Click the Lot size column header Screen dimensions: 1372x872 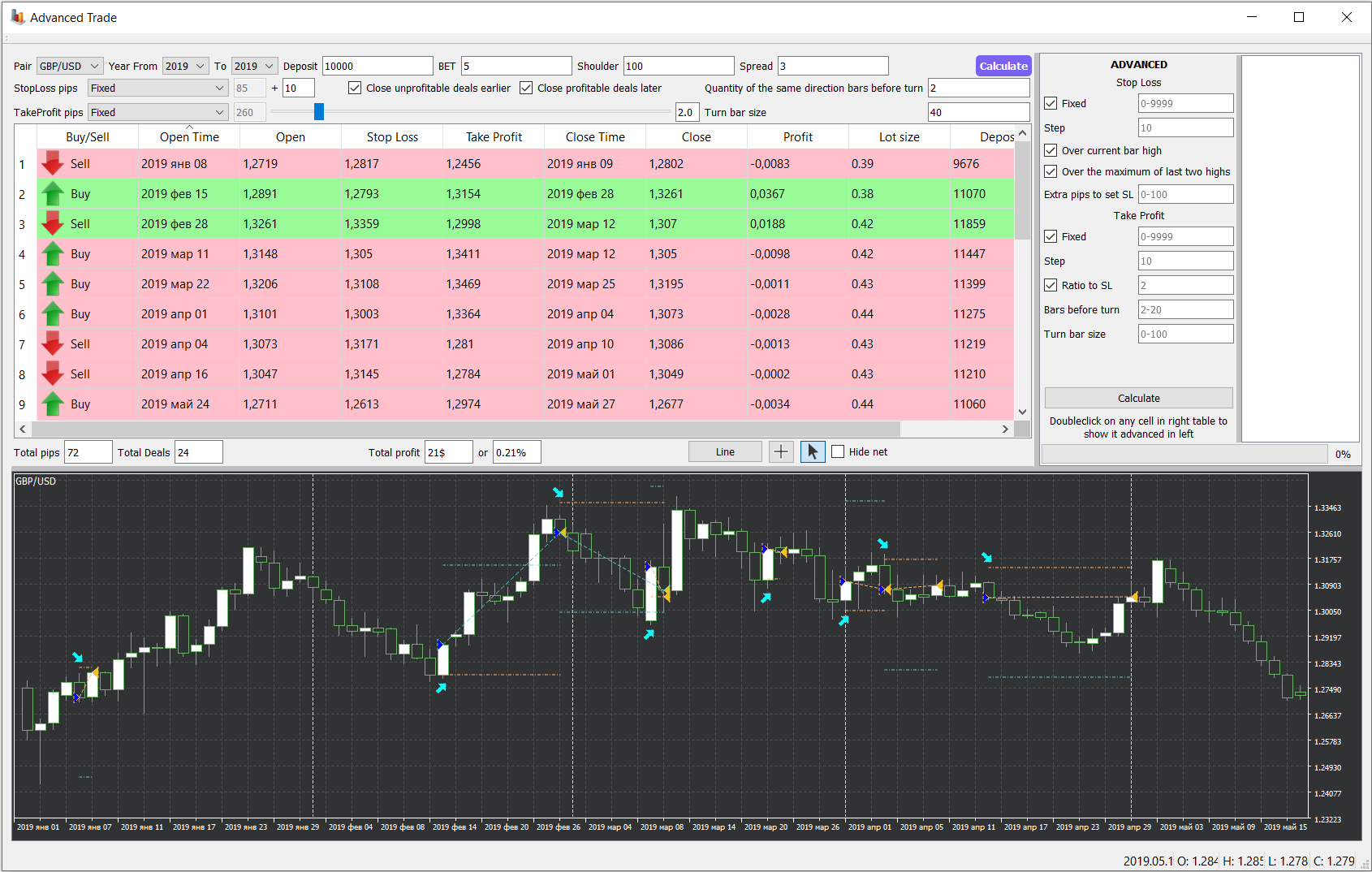coord(900,136)
